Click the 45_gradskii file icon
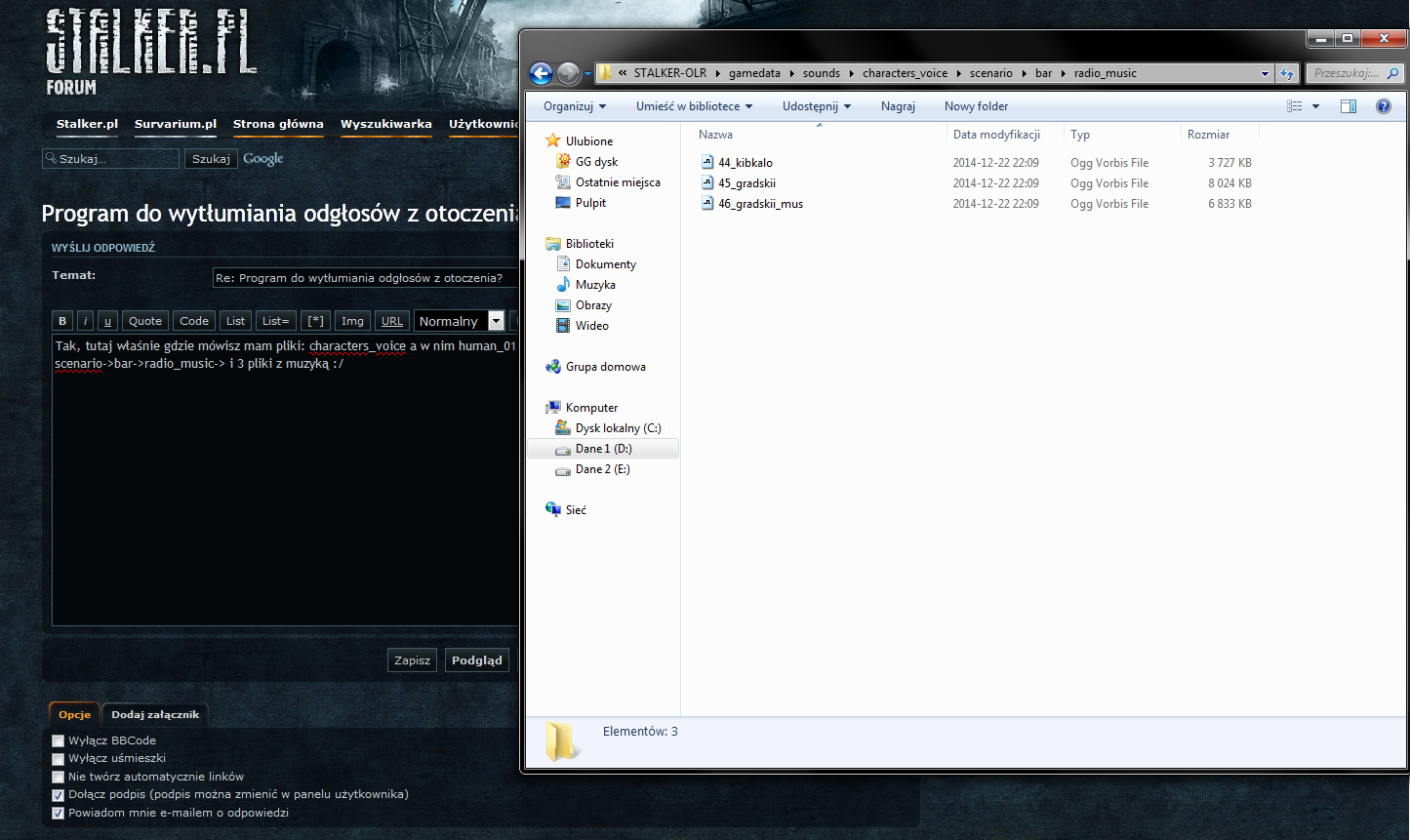Image resolution: width=1410 pixels, height=840 pixels. pyautogui.click(x=707, y=182)
